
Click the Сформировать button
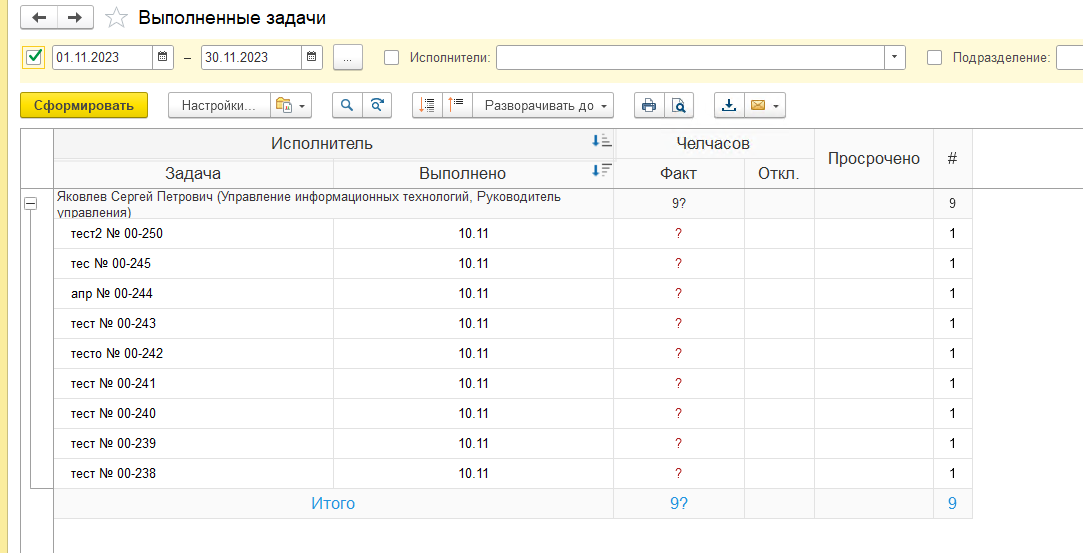click(x=84, y=105)
